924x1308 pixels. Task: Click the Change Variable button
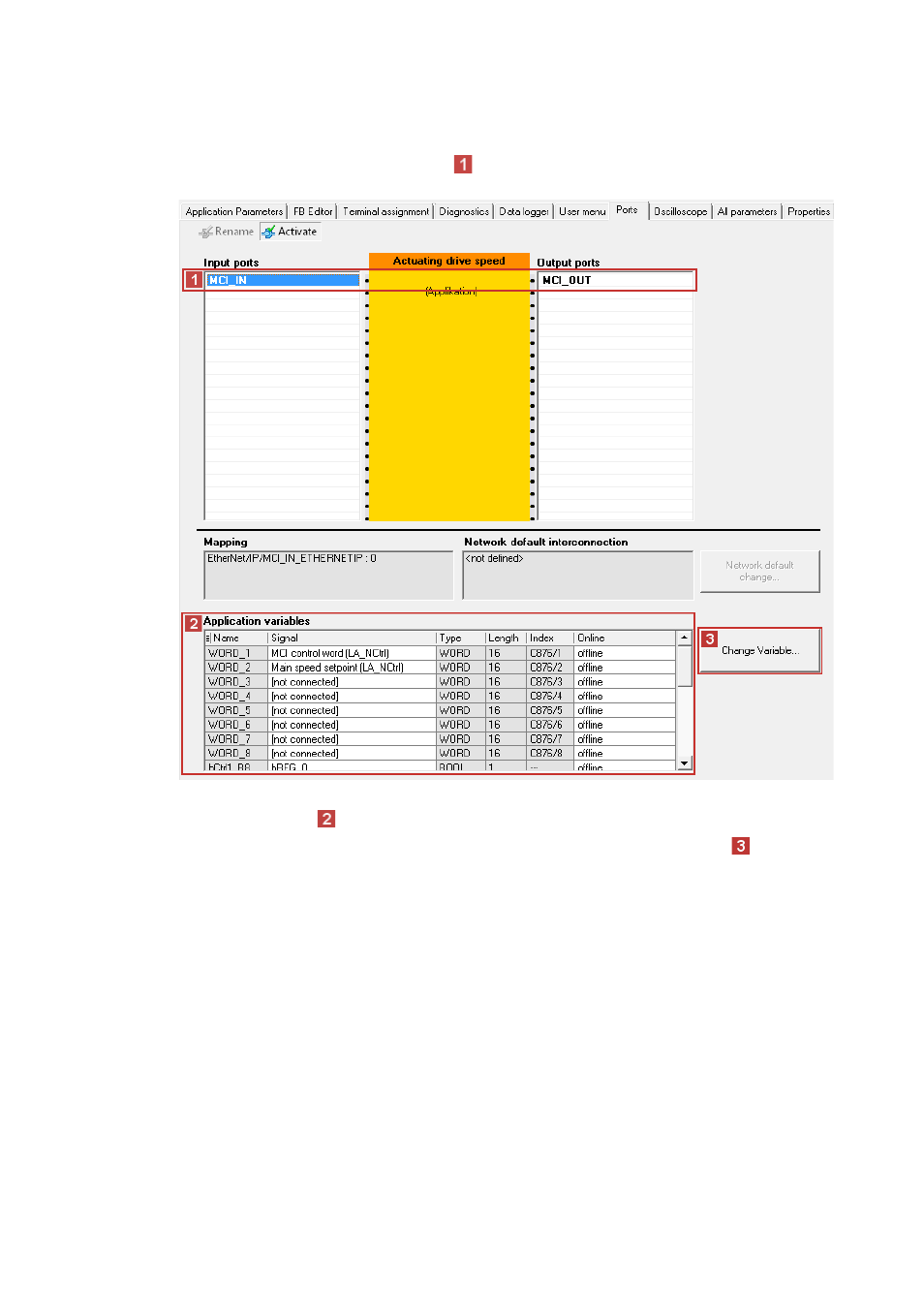pyautogui.click(x=759, y=650)
